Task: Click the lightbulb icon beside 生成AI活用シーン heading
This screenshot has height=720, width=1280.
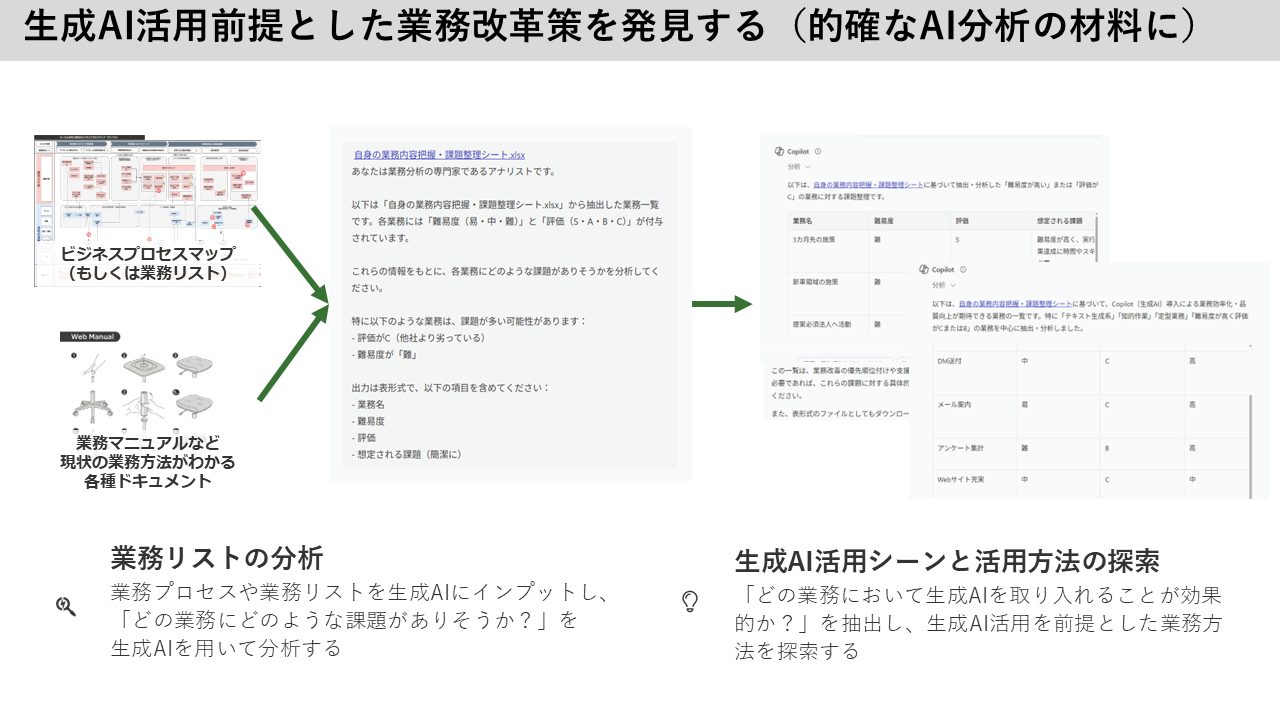Action: (689, 601)
